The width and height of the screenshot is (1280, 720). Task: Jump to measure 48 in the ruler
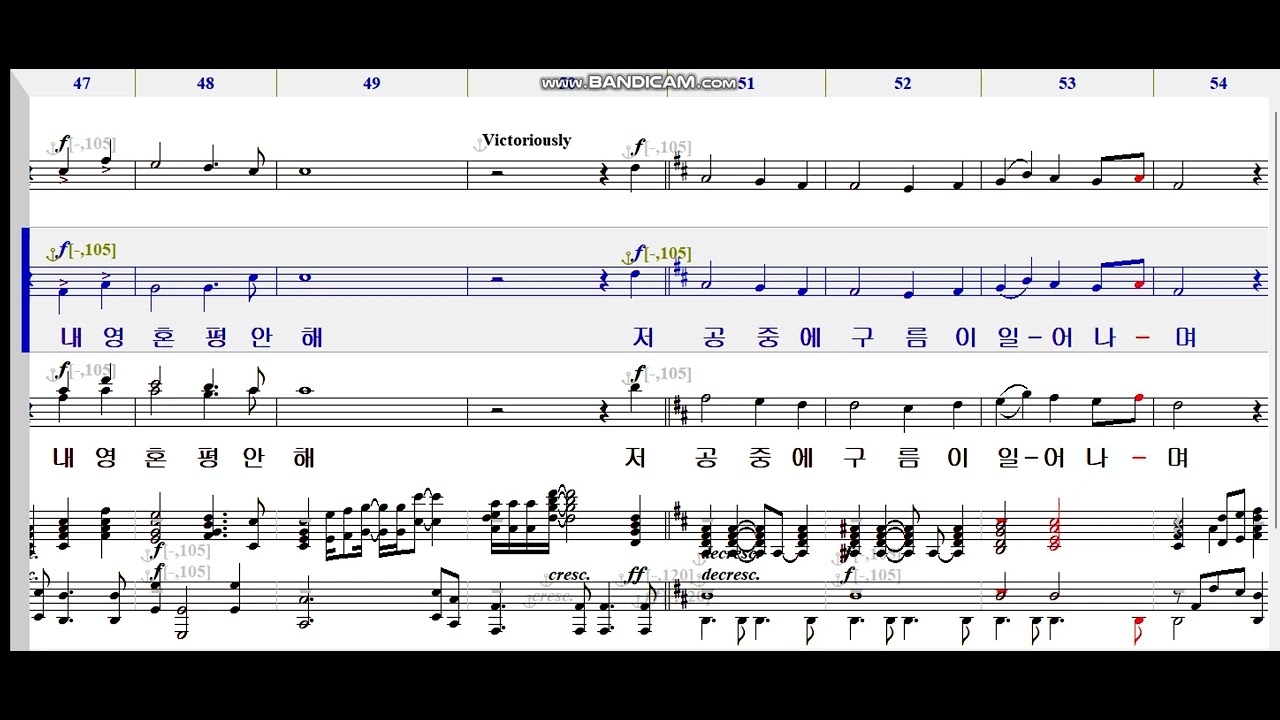tap(205, 84)
